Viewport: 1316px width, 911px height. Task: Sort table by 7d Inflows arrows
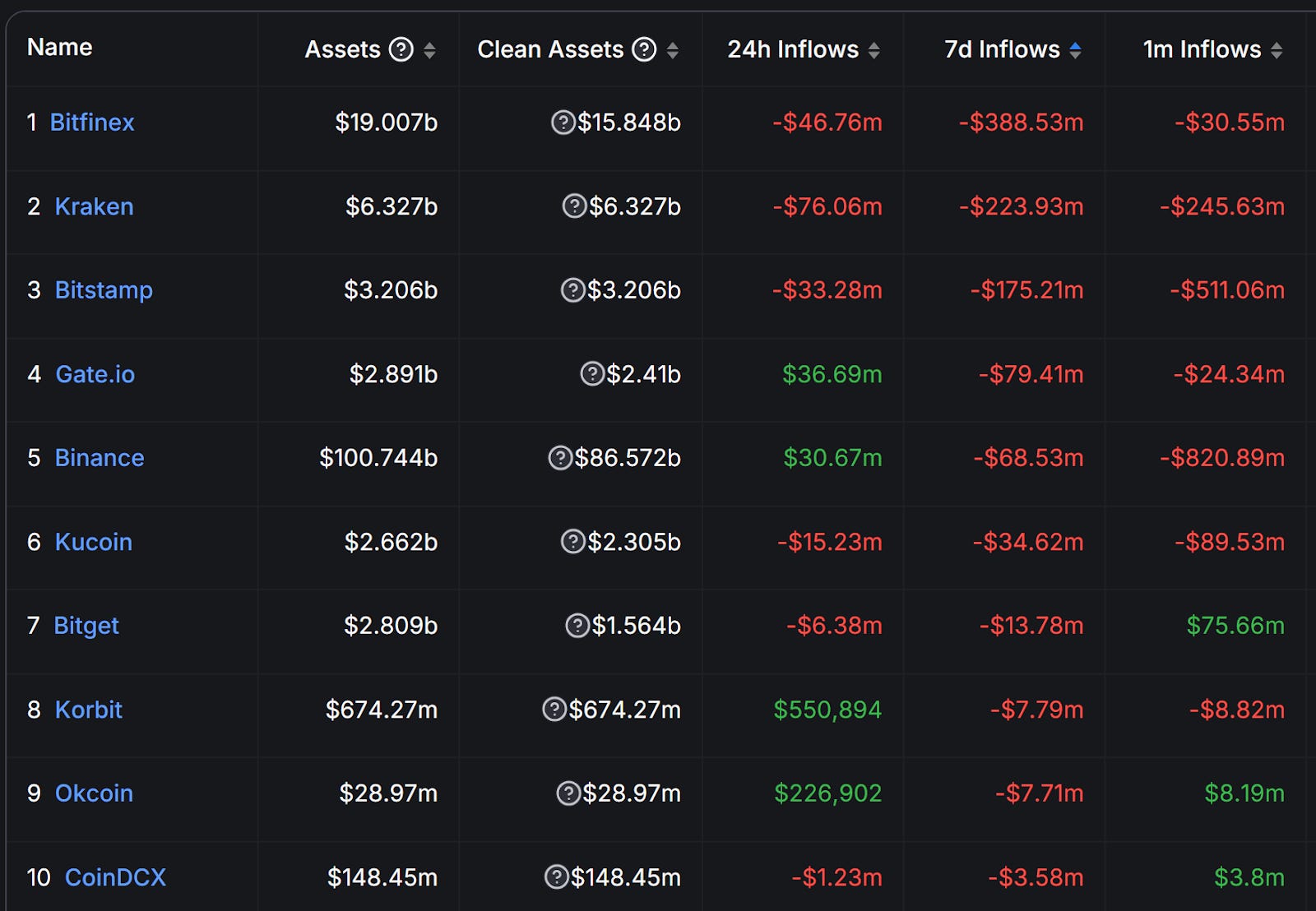tap(1075, 50)
